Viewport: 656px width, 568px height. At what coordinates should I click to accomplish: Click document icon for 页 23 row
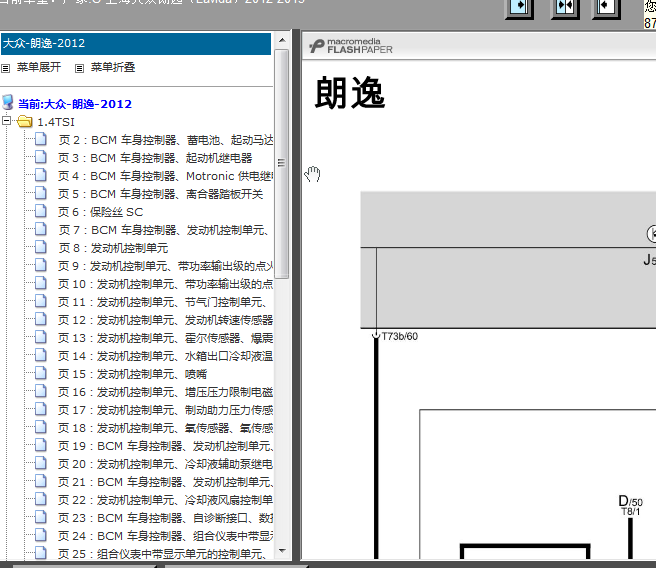point(41,517)
